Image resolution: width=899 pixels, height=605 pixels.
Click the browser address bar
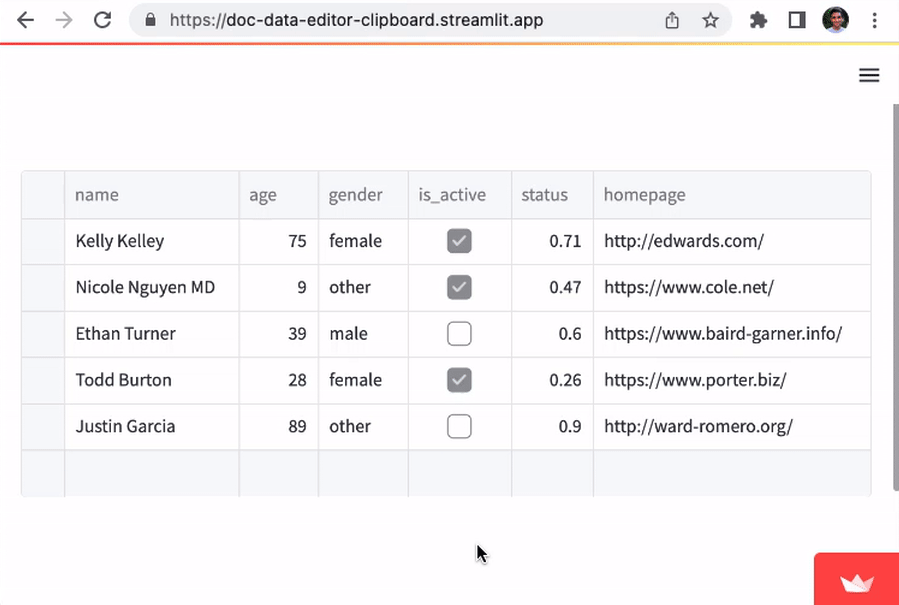[400, 19]
